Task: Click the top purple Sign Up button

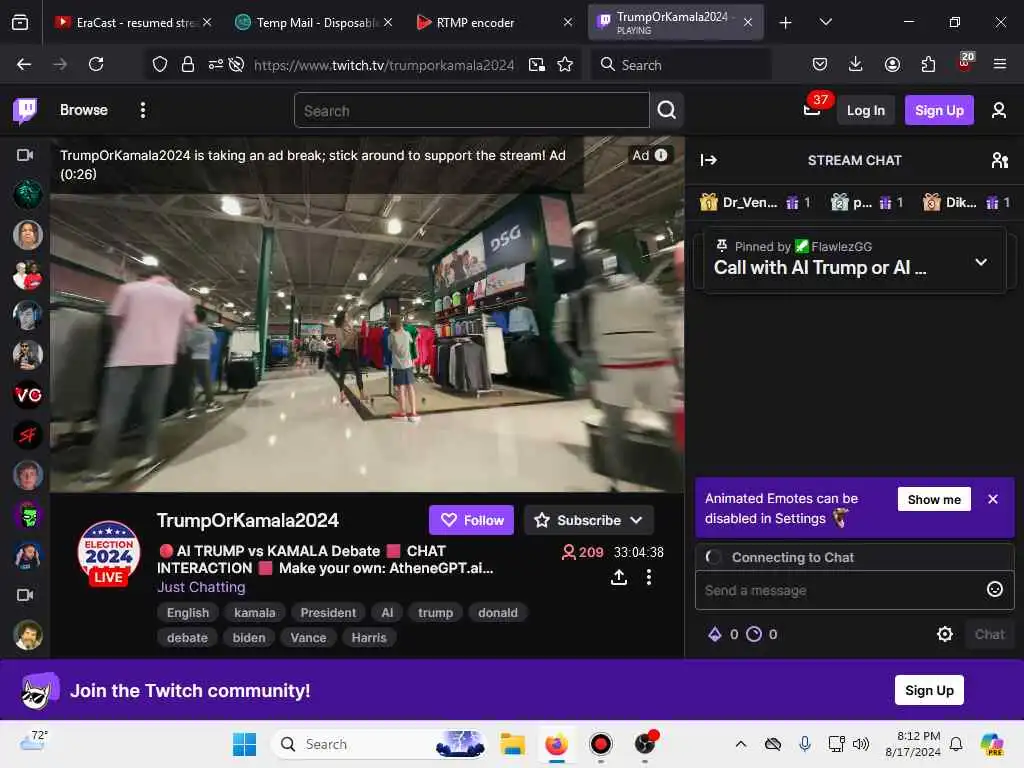Action: point(939,110)
